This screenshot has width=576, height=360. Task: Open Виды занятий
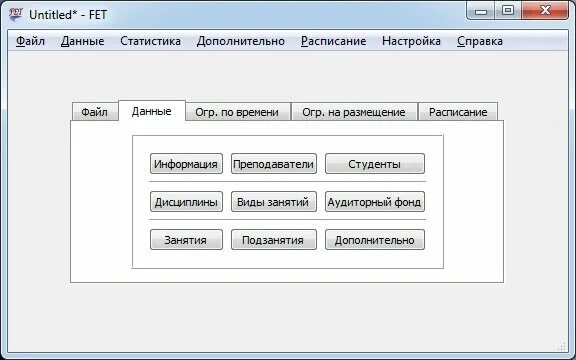pos(274,202)
